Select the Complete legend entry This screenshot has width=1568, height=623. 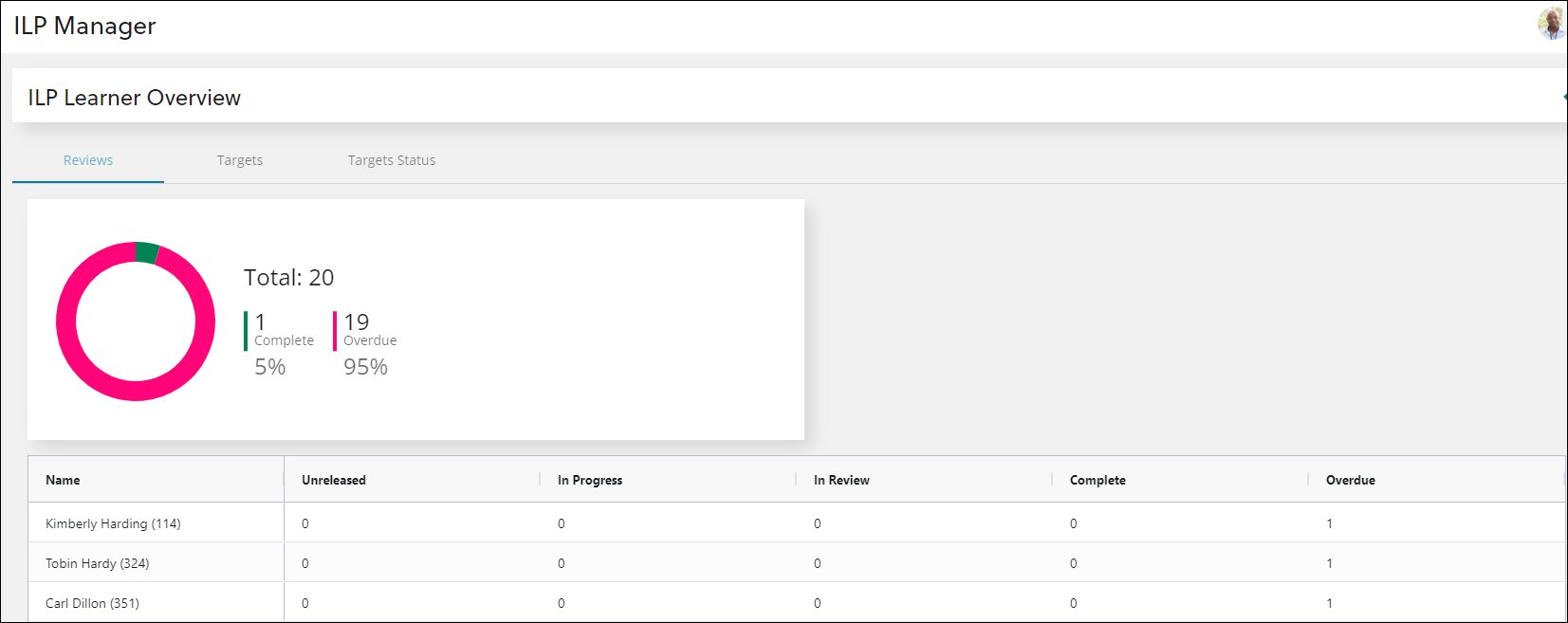(x=283, y=331)
